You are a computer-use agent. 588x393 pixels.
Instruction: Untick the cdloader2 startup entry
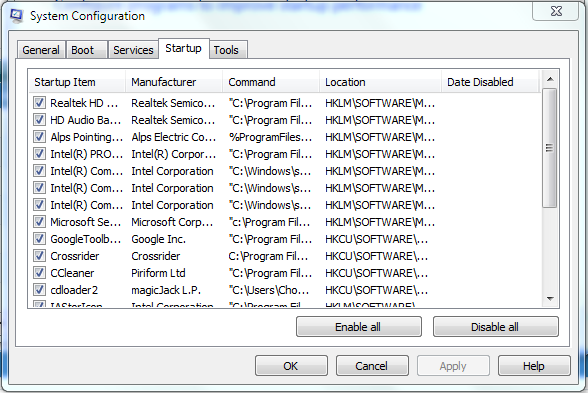tap(39, 290)
